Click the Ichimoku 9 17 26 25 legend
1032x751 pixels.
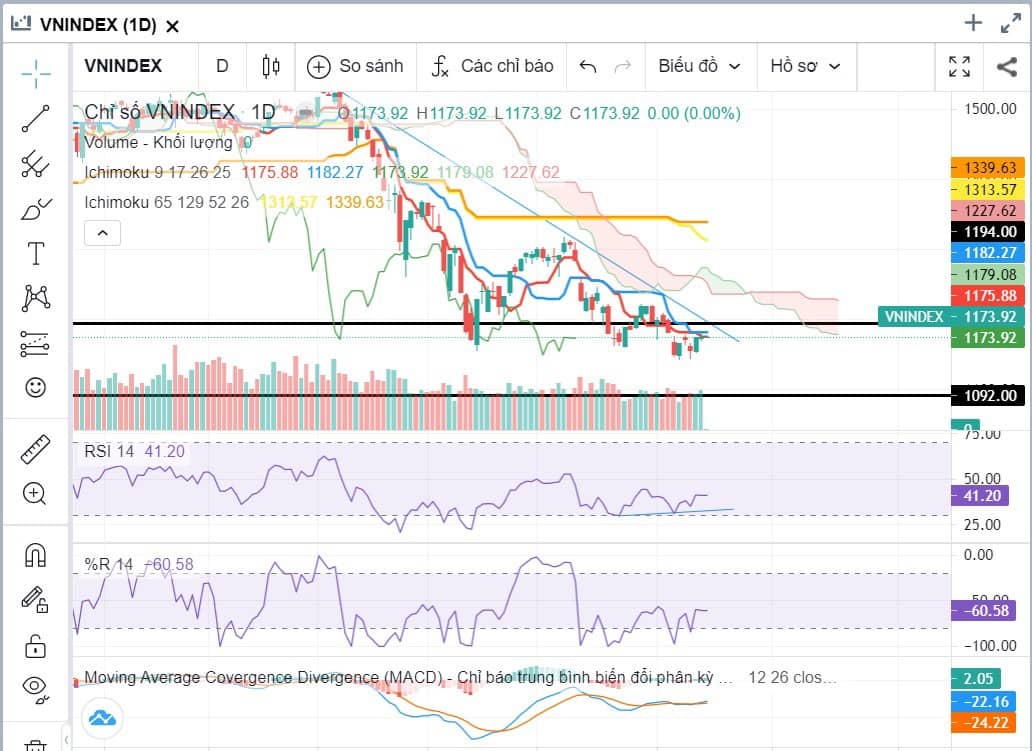coord(157,172)
